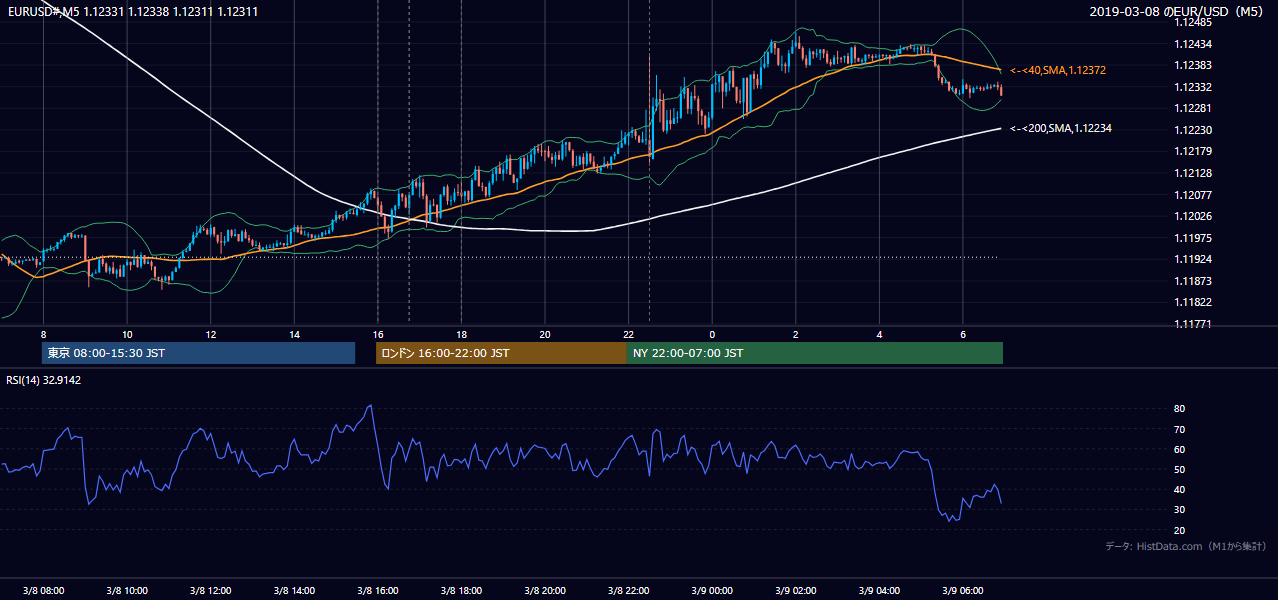This screenshot has width=1278, height=600.
Task: Select the Tokyo 08:00-15:30 JST session bar
Action: (199, 353)
